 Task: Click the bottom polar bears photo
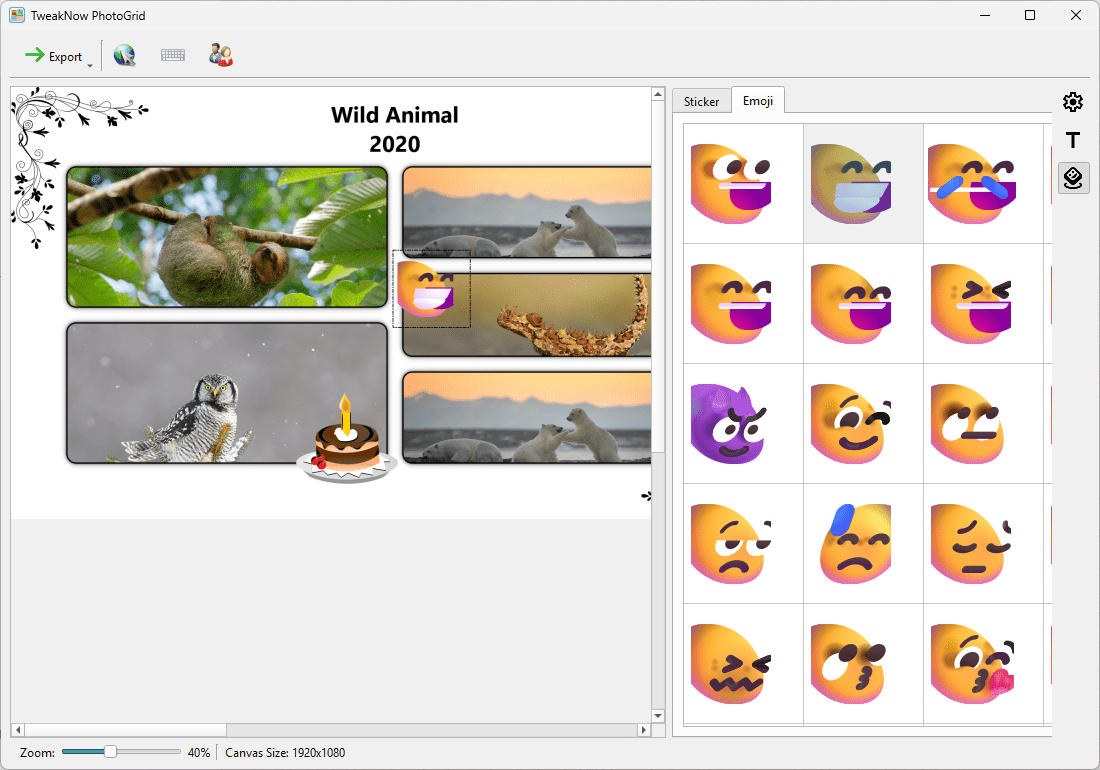click(527, 417)
